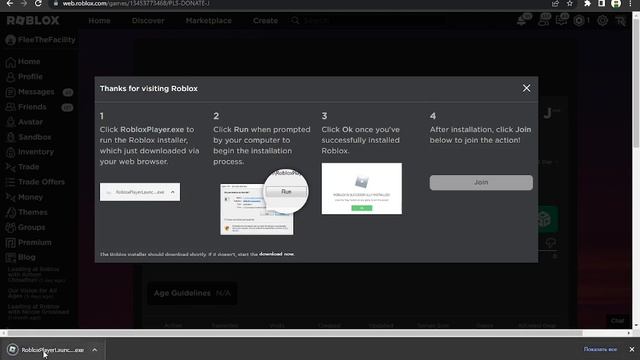Open the Roblox settings gear icon
This screenshot has height=360, width=640.
pyautogui.click(x=602, y=20)
